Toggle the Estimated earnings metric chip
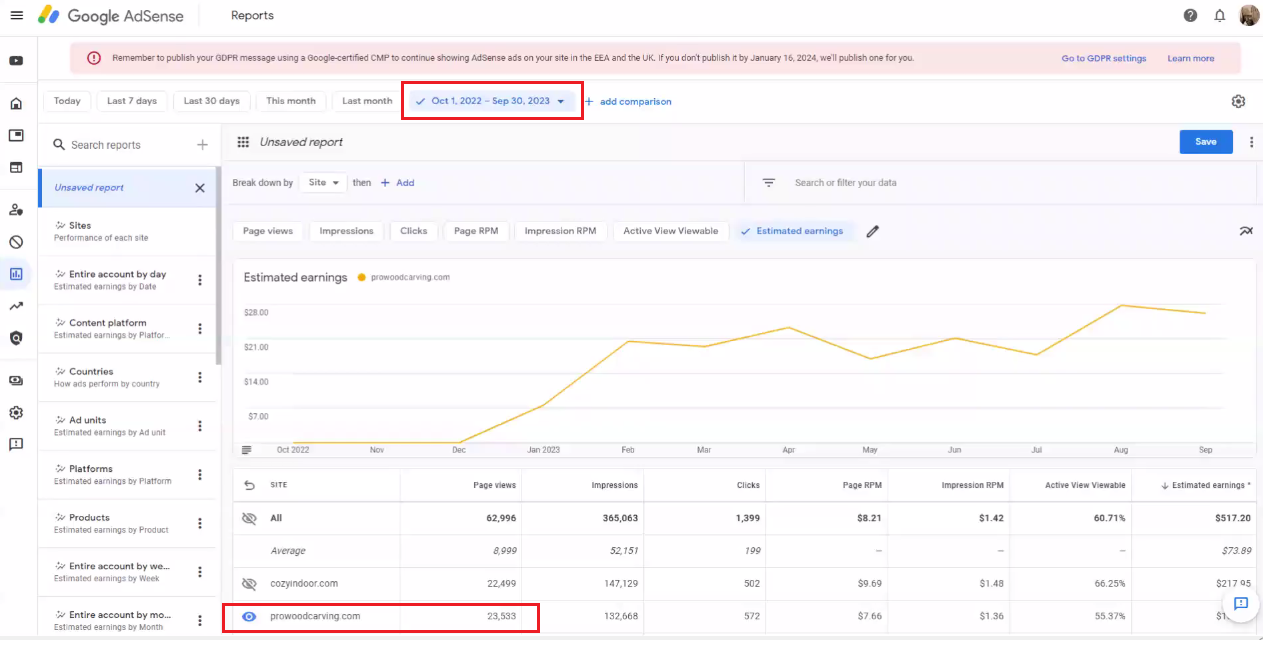Image resolution: width=1263 pixels, height=648 pixels. (794, 231)
